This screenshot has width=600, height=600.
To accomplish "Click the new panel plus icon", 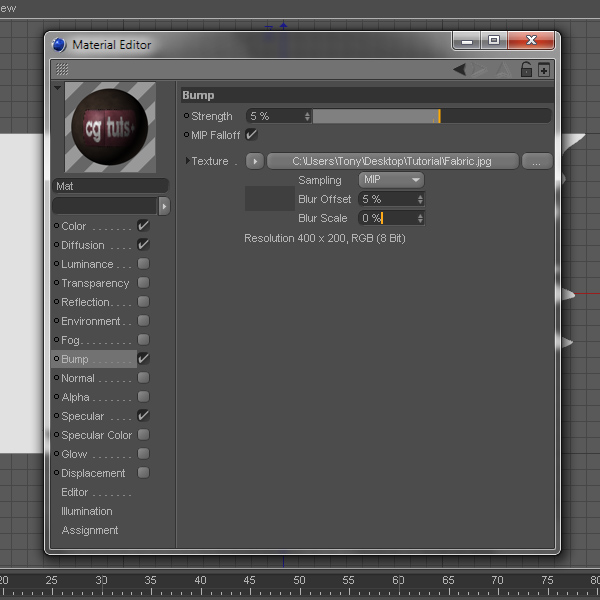I will coord(544,70).
